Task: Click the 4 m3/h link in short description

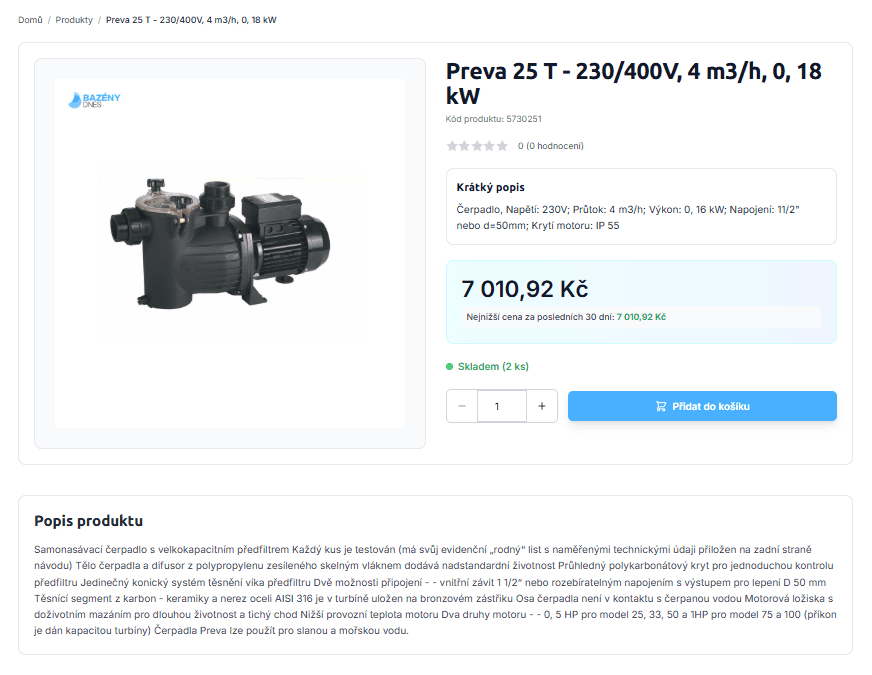Action: click(626, 208)
